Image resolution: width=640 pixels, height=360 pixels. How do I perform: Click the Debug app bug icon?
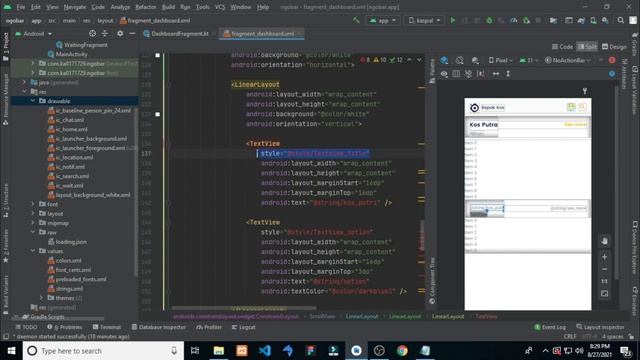[489, 20]
